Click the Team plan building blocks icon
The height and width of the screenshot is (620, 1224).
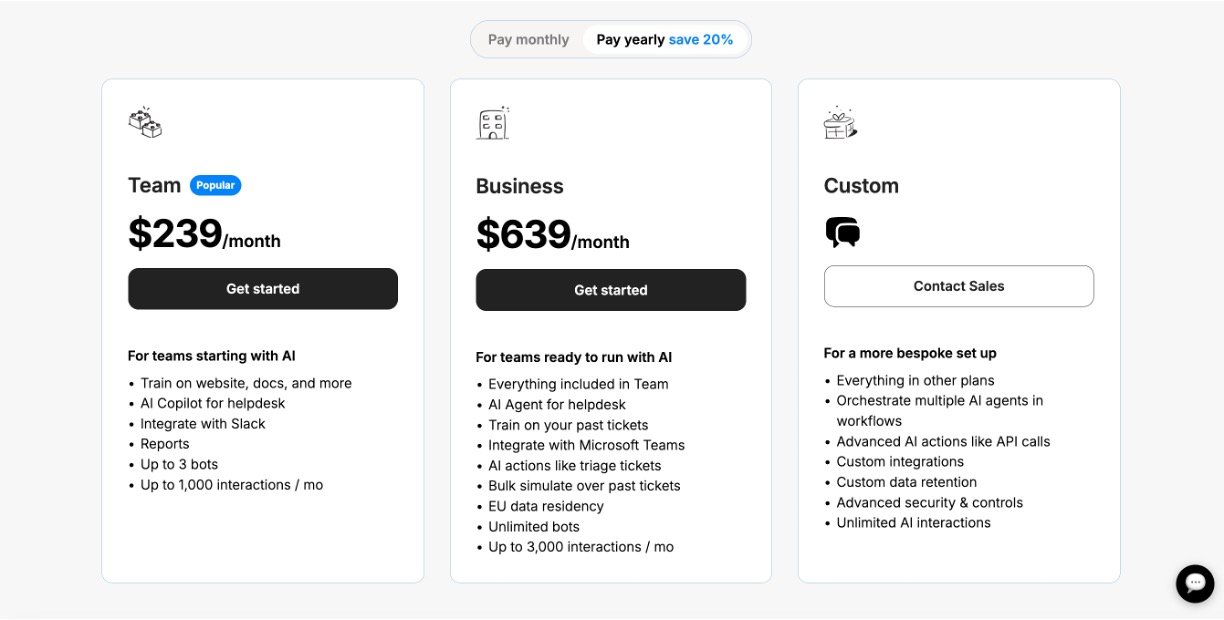pyautogui.click(x=145, y=122)
